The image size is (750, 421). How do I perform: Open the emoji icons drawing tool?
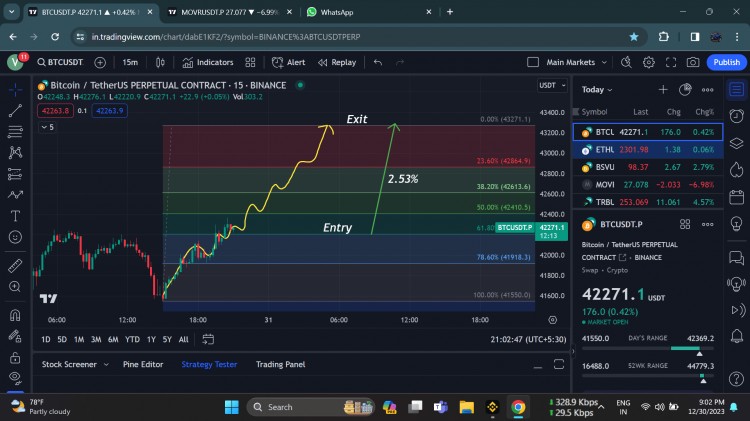point(15,237)
